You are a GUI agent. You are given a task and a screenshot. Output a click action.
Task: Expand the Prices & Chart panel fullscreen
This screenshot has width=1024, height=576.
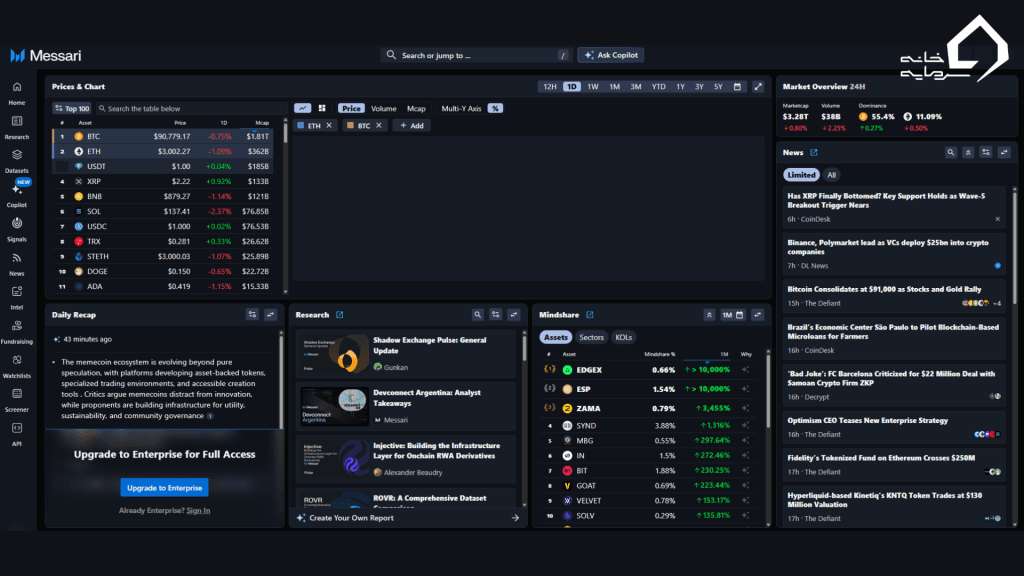coord(758,87)
